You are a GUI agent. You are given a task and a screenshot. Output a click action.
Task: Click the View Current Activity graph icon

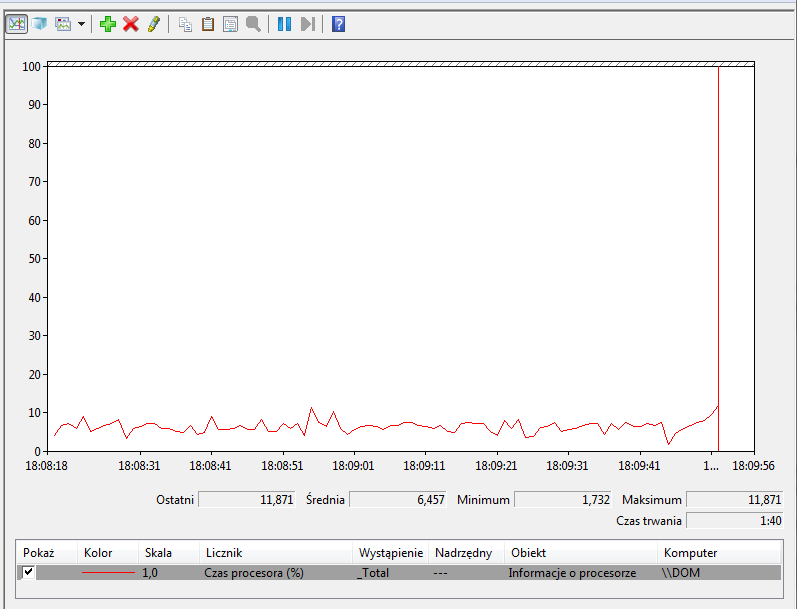point(16,23)
